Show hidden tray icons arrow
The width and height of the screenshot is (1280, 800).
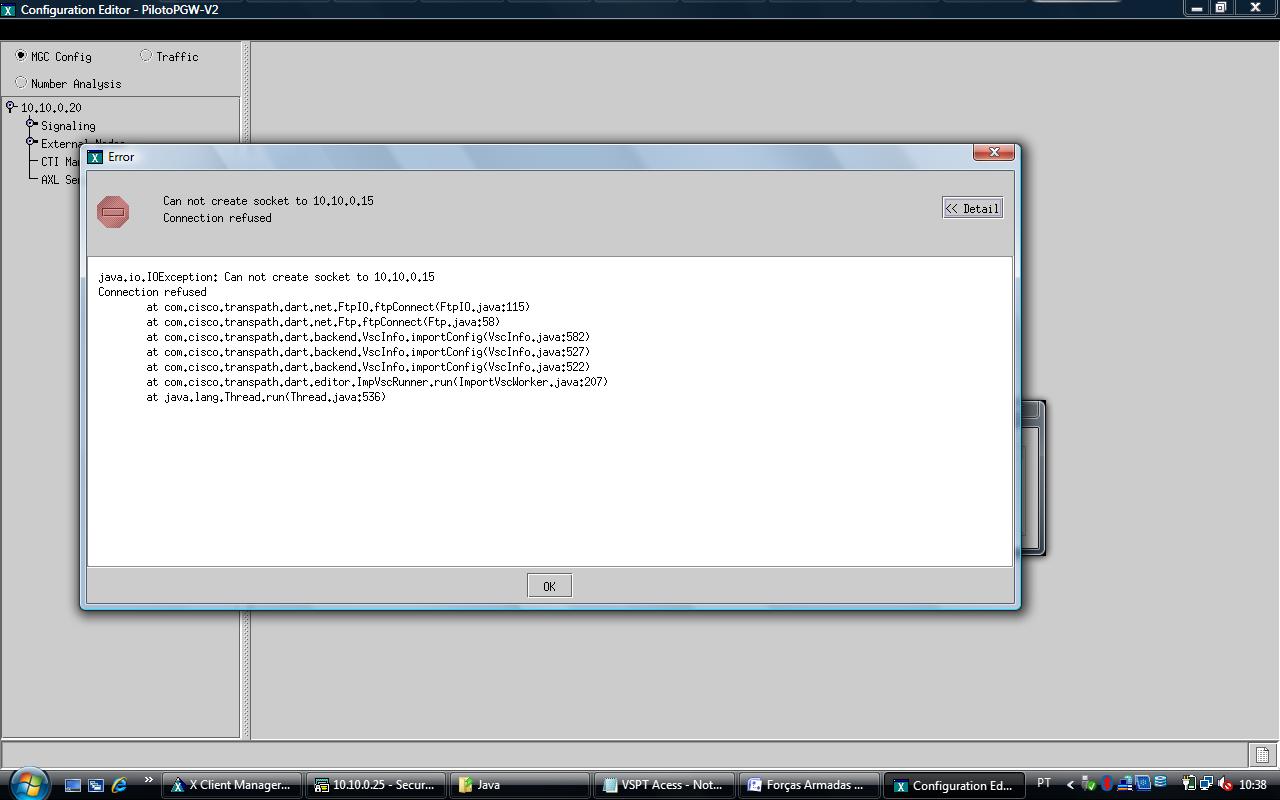pyautogui.click(x=1070, y=785)
